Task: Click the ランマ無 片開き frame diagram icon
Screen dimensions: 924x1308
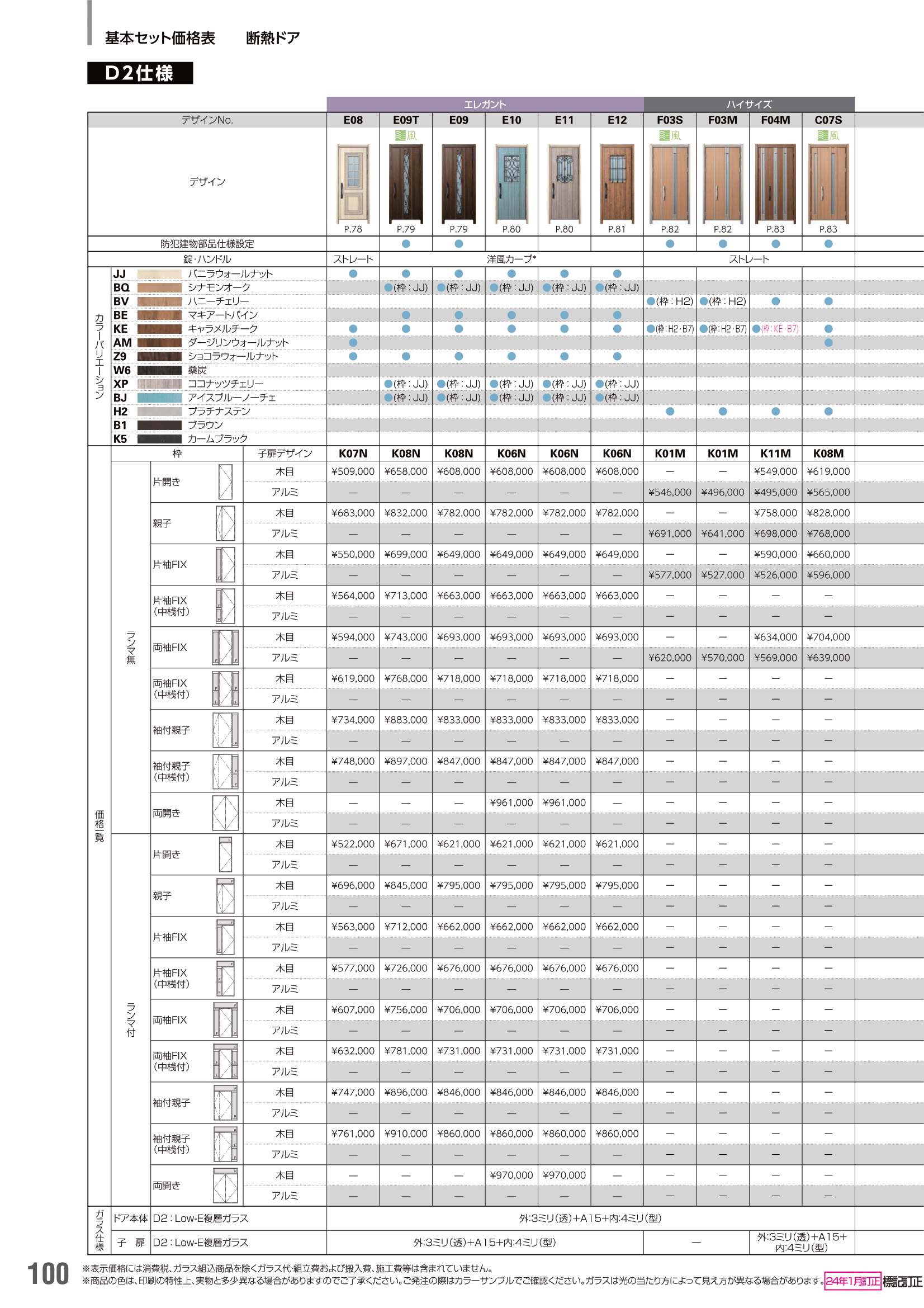Action: click(225, 482)
